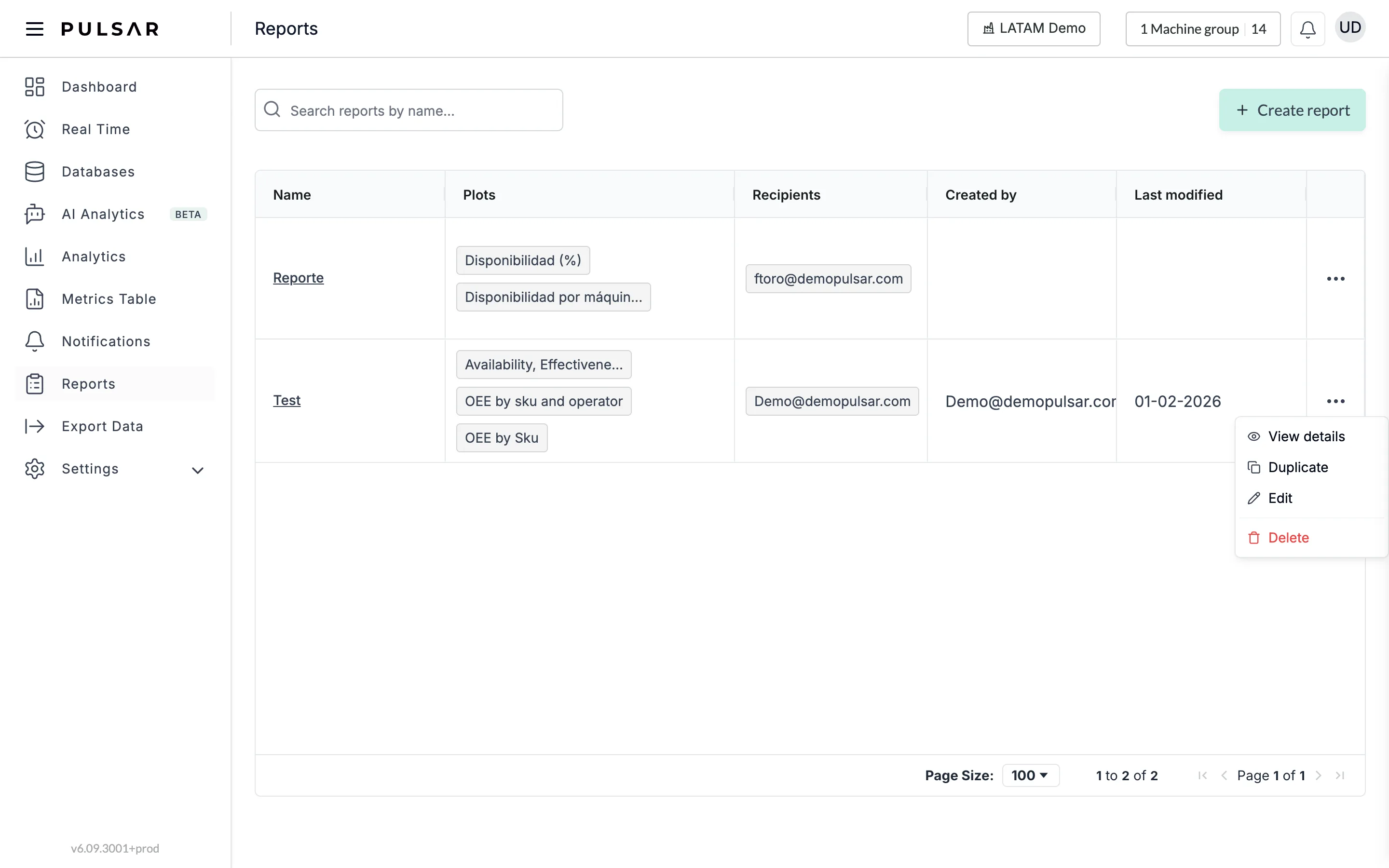Click the Real Time clock icon
Viewport: 1389px width, 868px height.
coord(34,129)
